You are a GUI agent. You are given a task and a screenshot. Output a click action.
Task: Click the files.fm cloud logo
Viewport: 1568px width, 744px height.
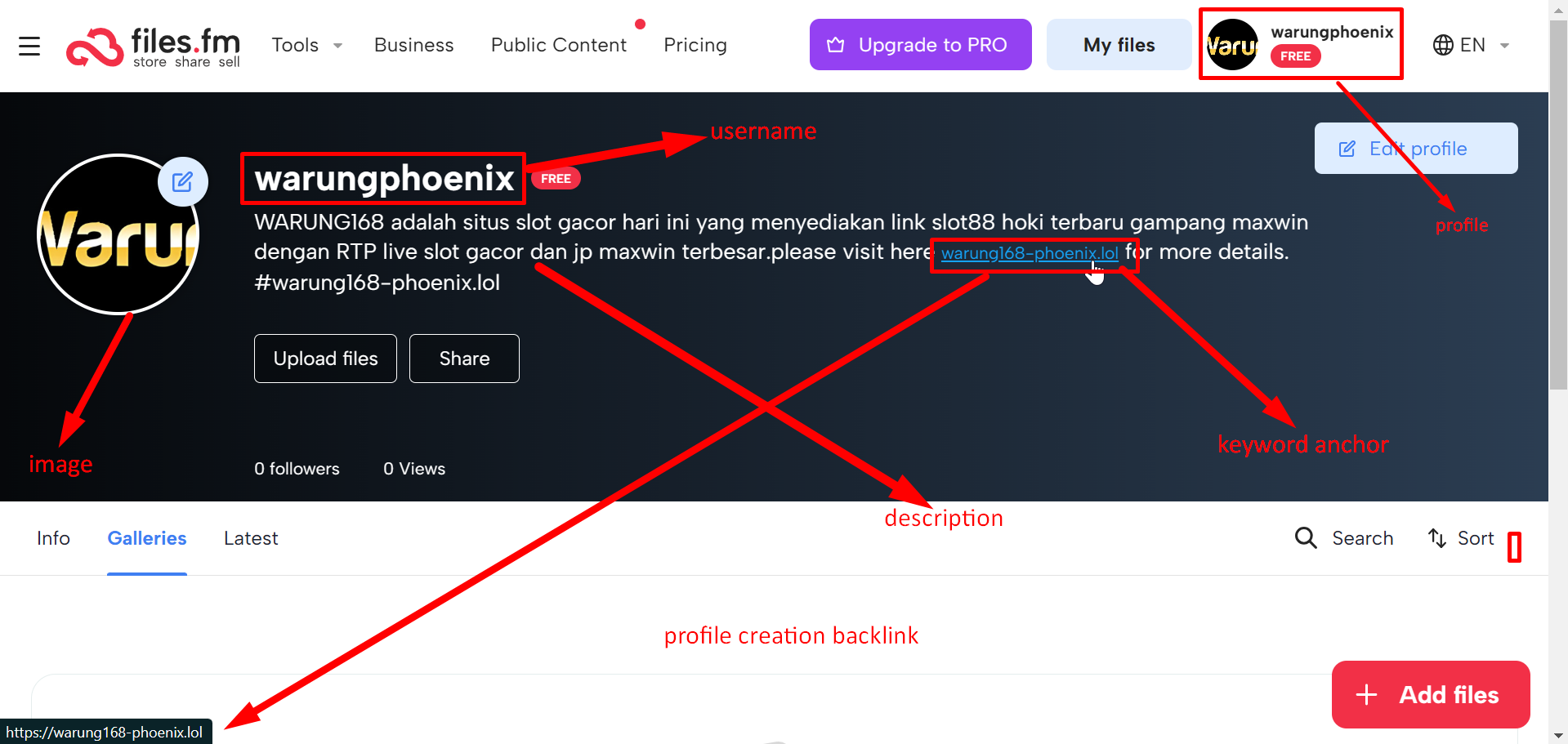coord(95,47)
